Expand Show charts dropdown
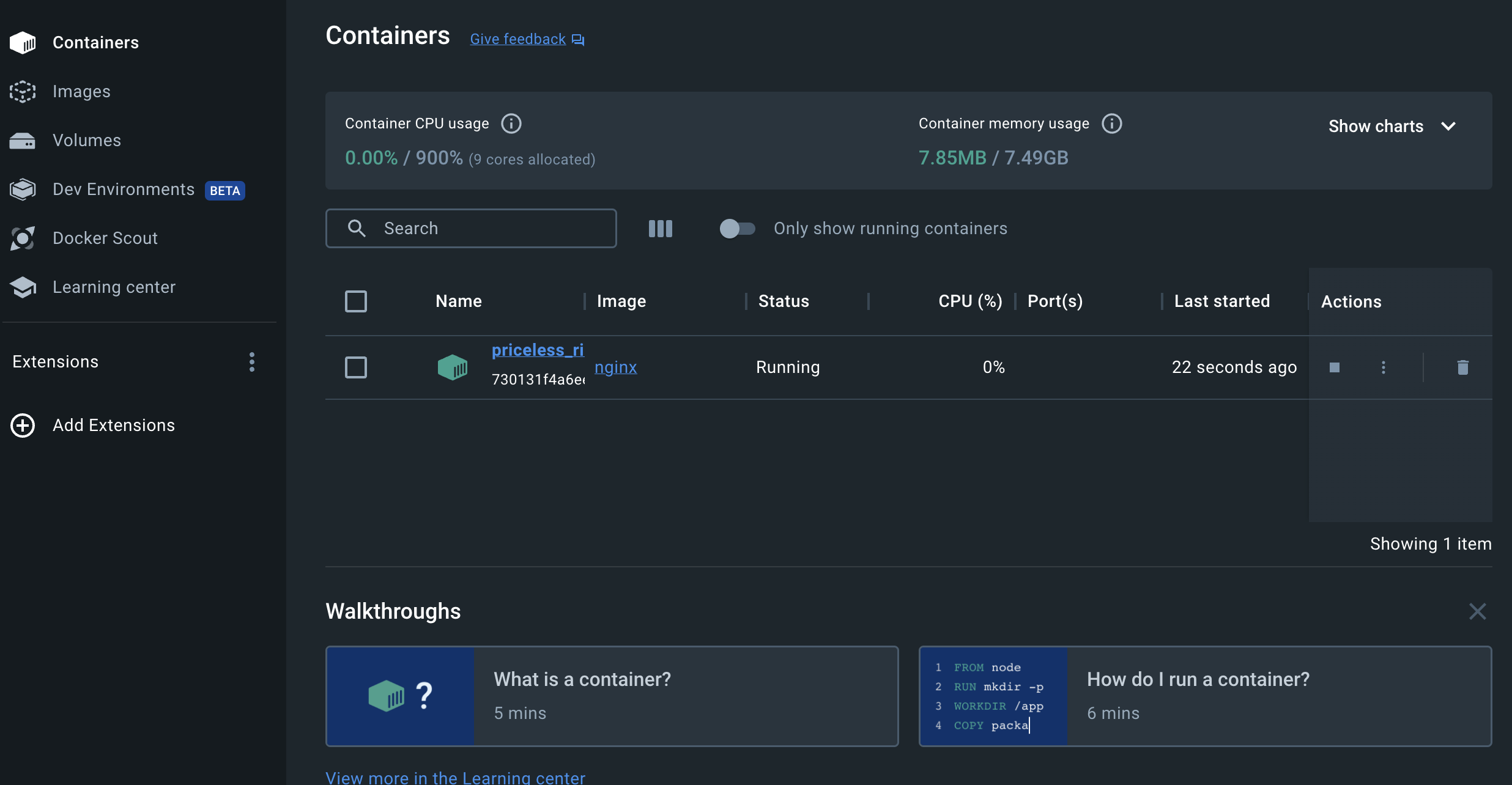Screen dimensions: 1512x785 [x=1392, y=127]
